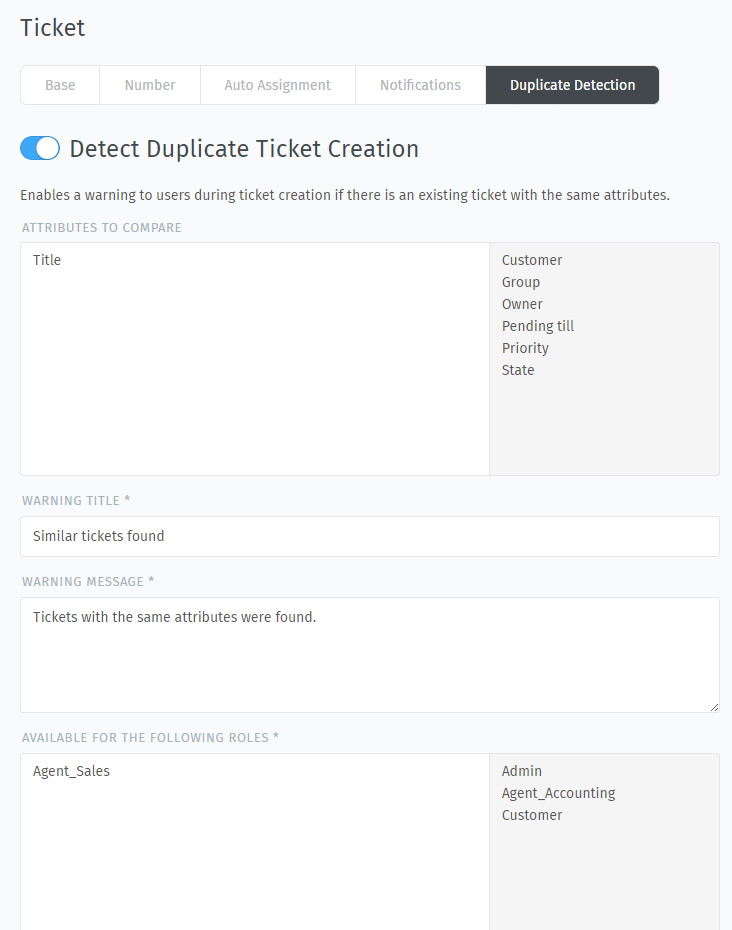
Task: Add State to attributes to compare
Action: click(x=517, y=370)
